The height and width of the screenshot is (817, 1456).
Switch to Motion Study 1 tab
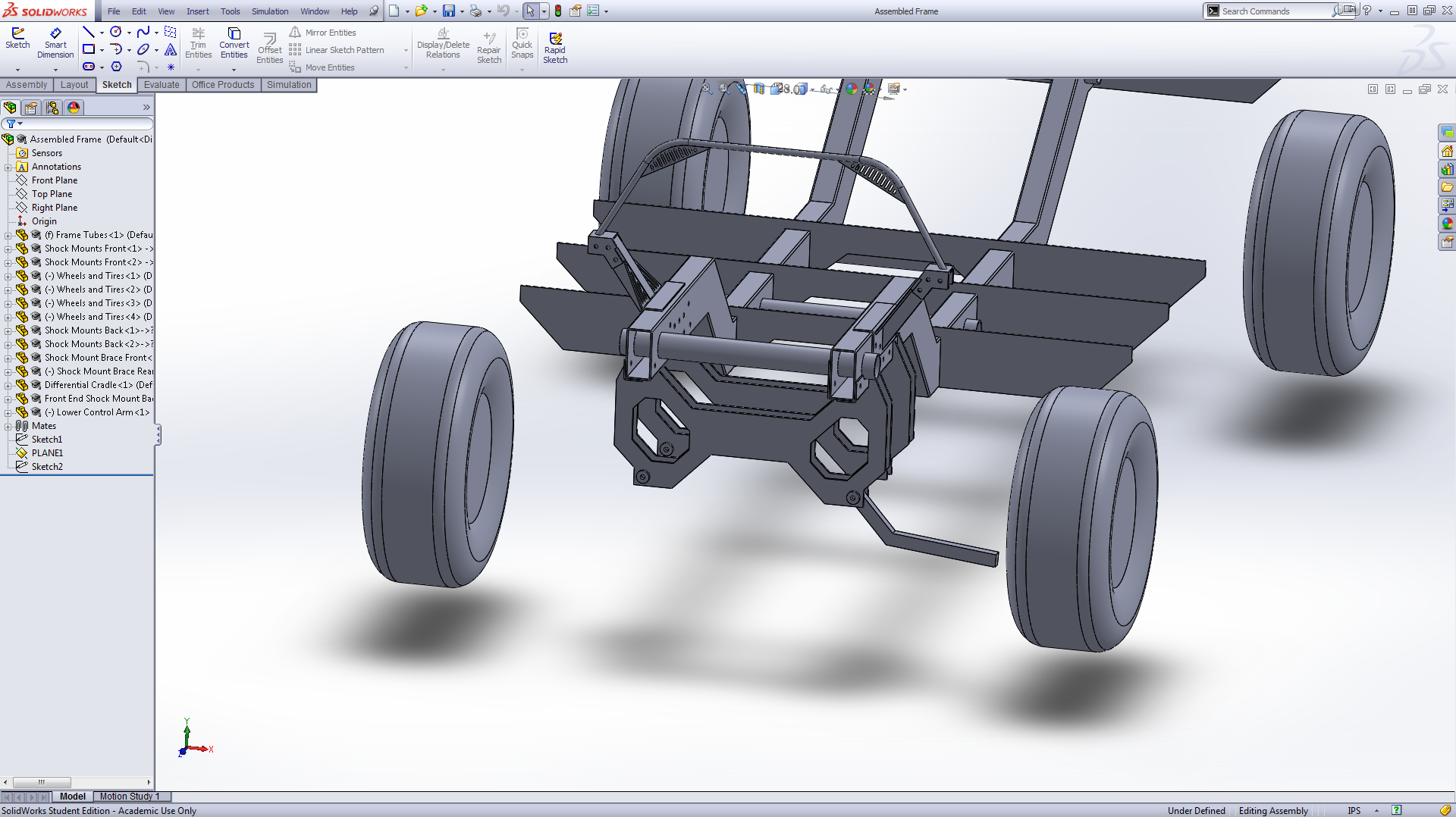pyautogui.click(x=129, y=797)
